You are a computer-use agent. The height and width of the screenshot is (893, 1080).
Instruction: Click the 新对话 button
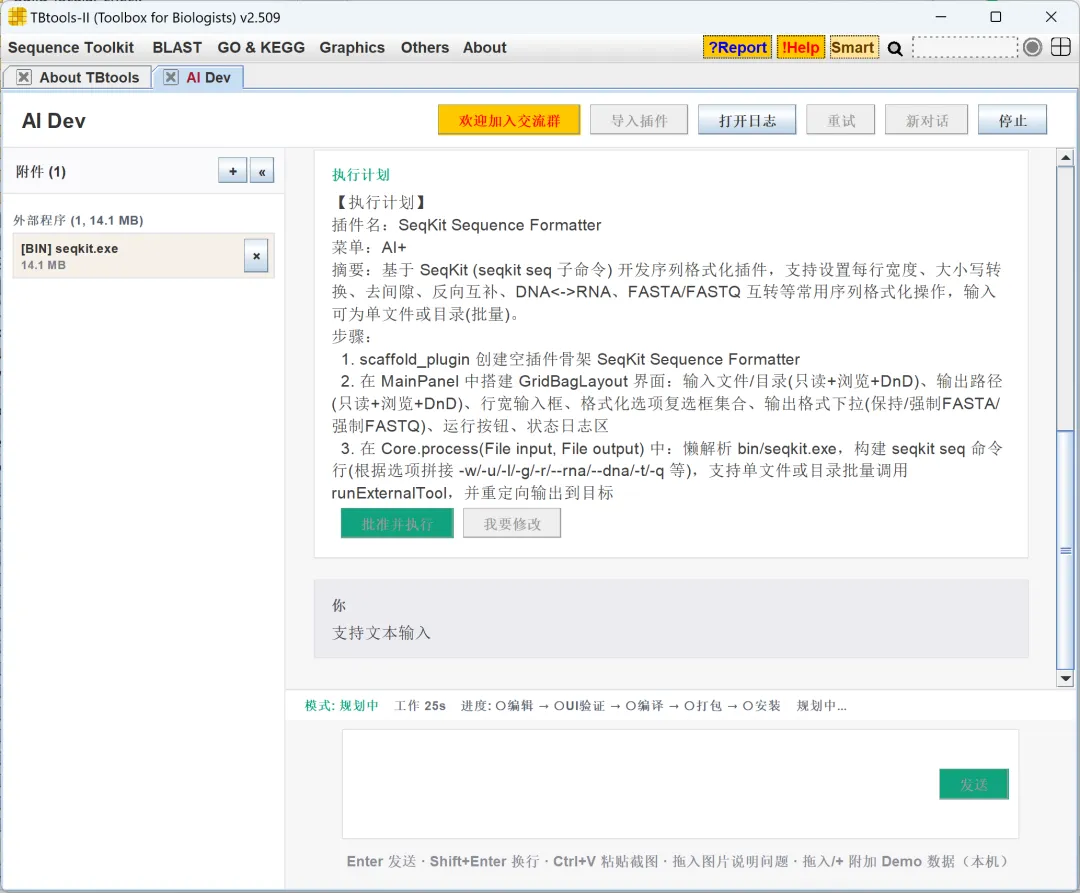926,120
